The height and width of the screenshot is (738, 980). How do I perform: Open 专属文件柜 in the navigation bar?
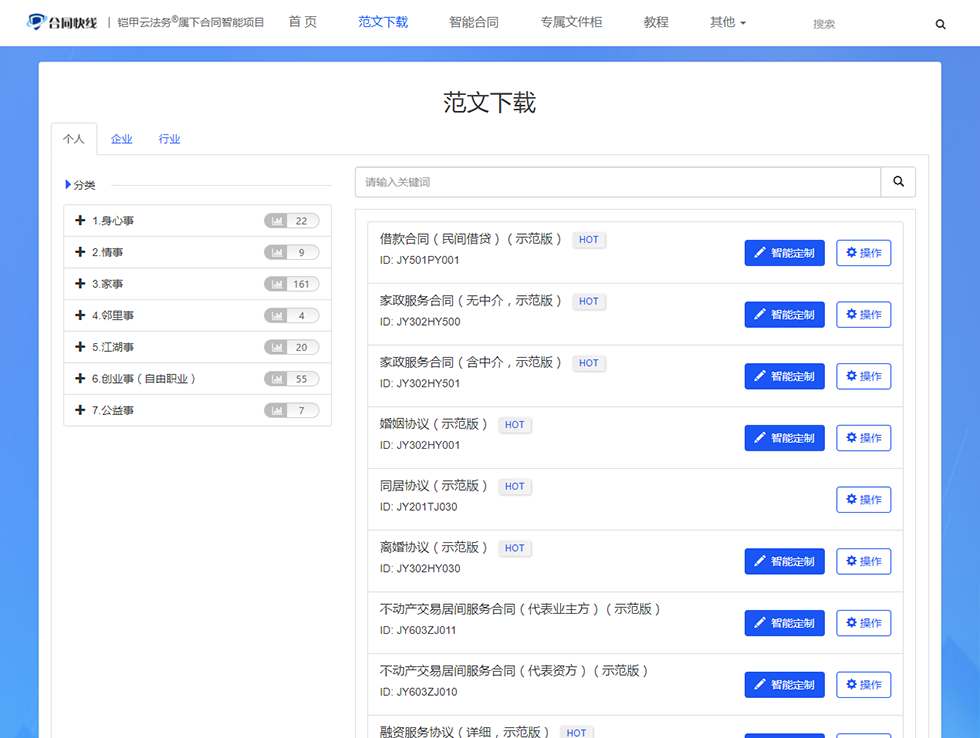(x=571, y=22)
